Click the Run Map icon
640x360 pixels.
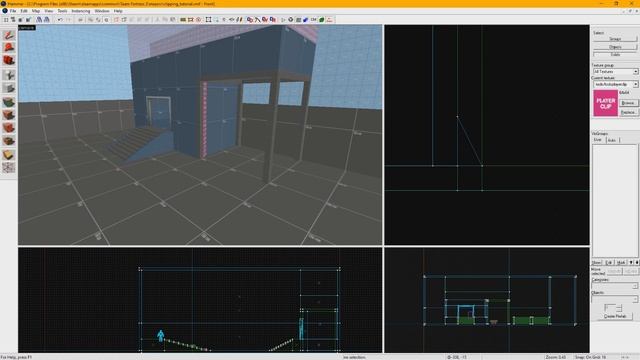point(283,20)
